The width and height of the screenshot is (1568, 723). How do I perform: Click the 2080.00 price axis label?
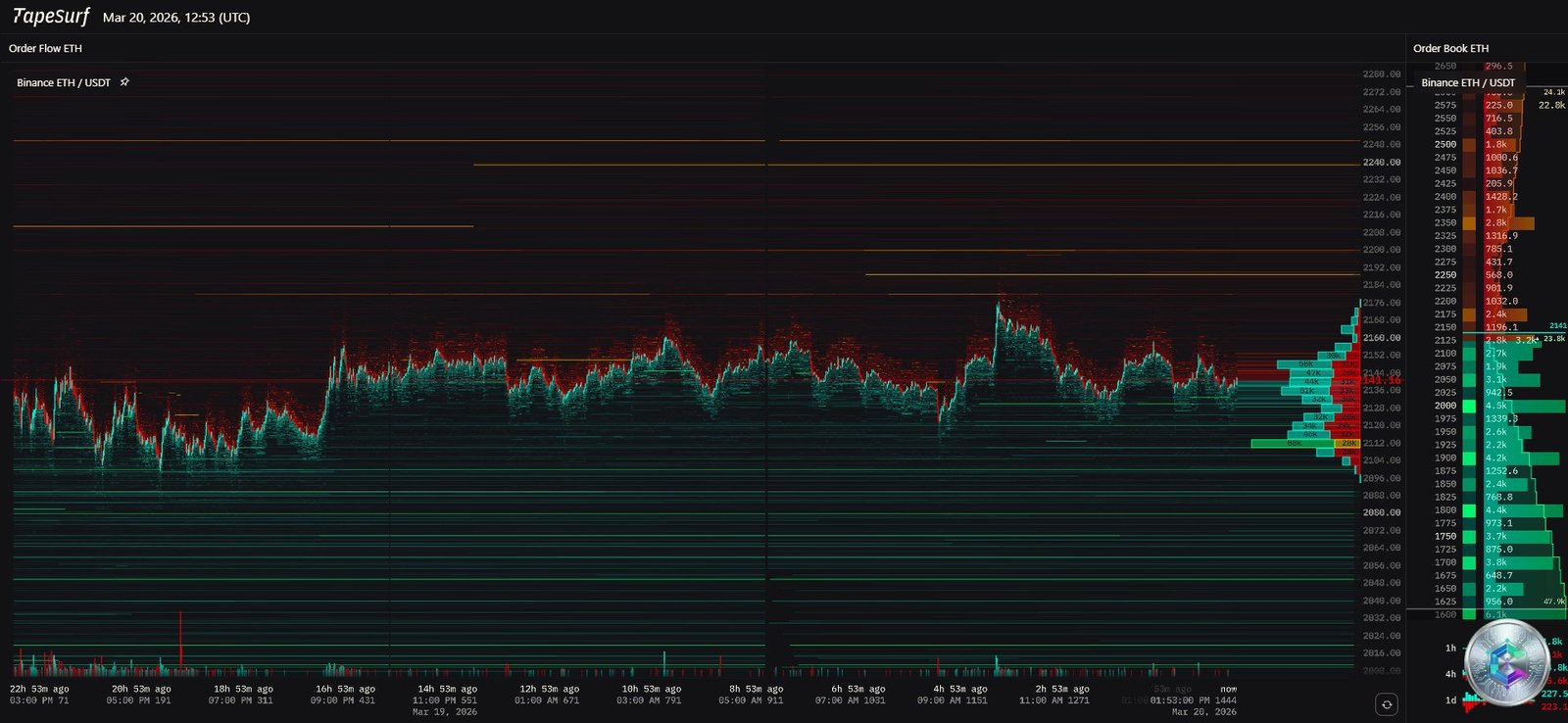(1382, 512)
